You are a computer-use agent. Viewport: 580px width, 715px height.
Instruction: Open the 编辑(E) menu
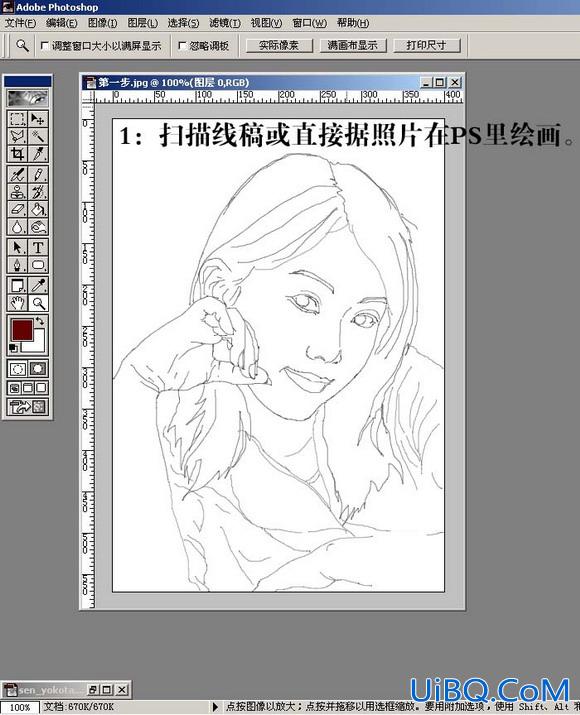(62, 23)
